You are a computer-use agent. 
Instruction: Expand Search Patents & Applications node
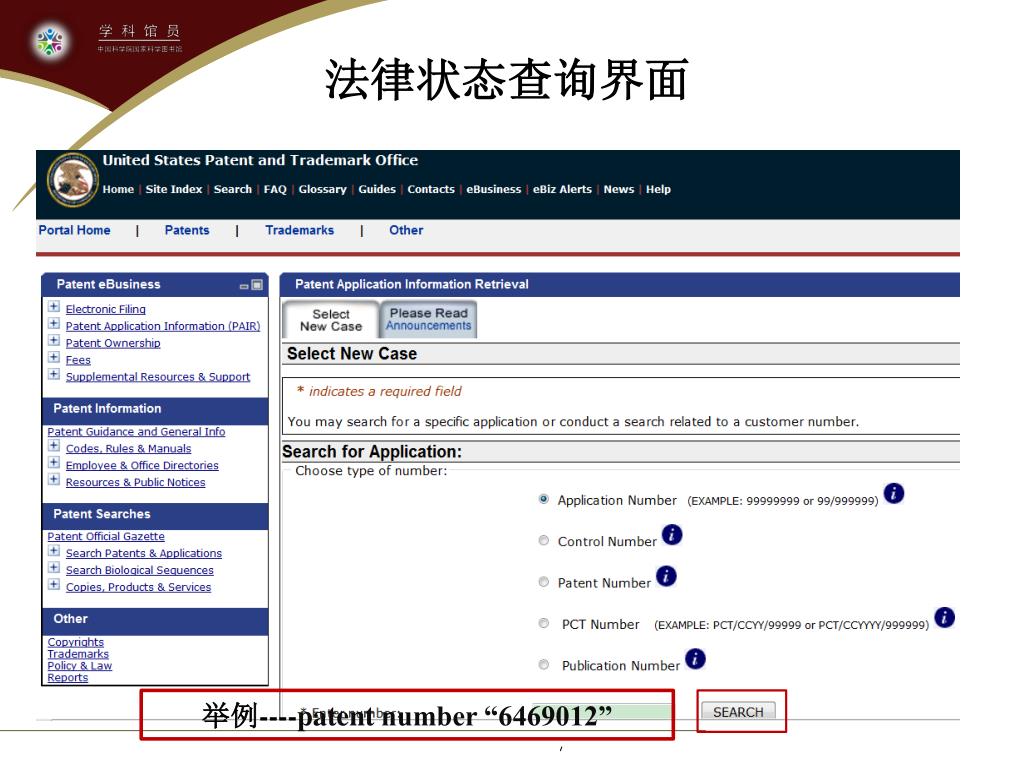pyautogui.click(x=54, y=551)
